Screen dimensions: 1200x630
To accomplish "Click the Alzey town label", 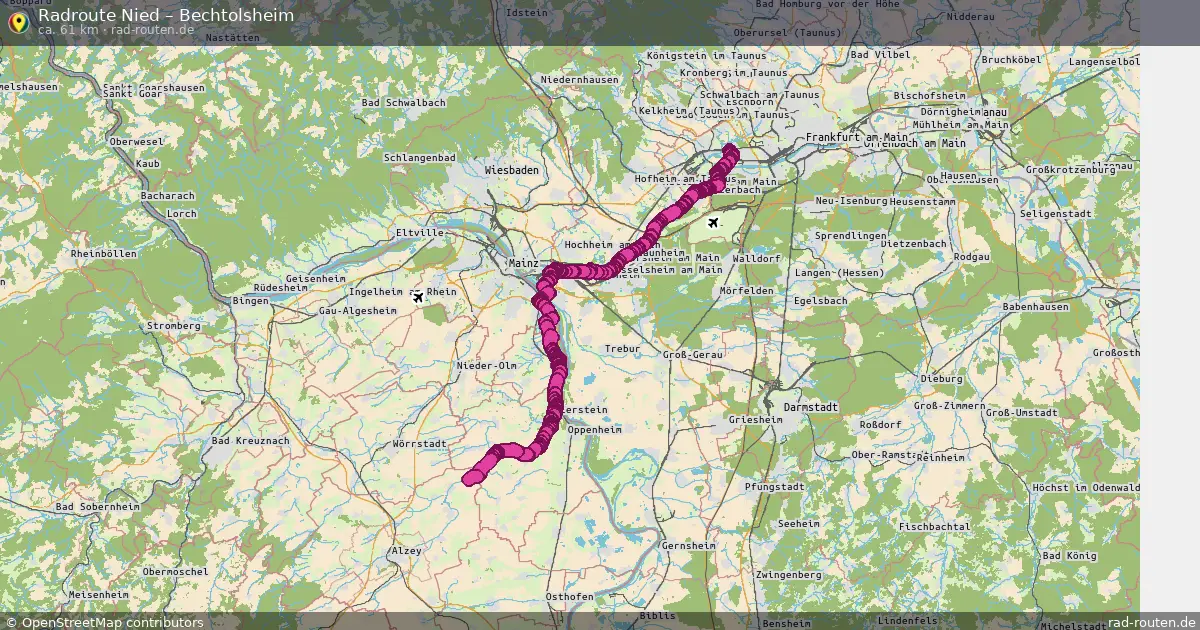I will point(407,551).
